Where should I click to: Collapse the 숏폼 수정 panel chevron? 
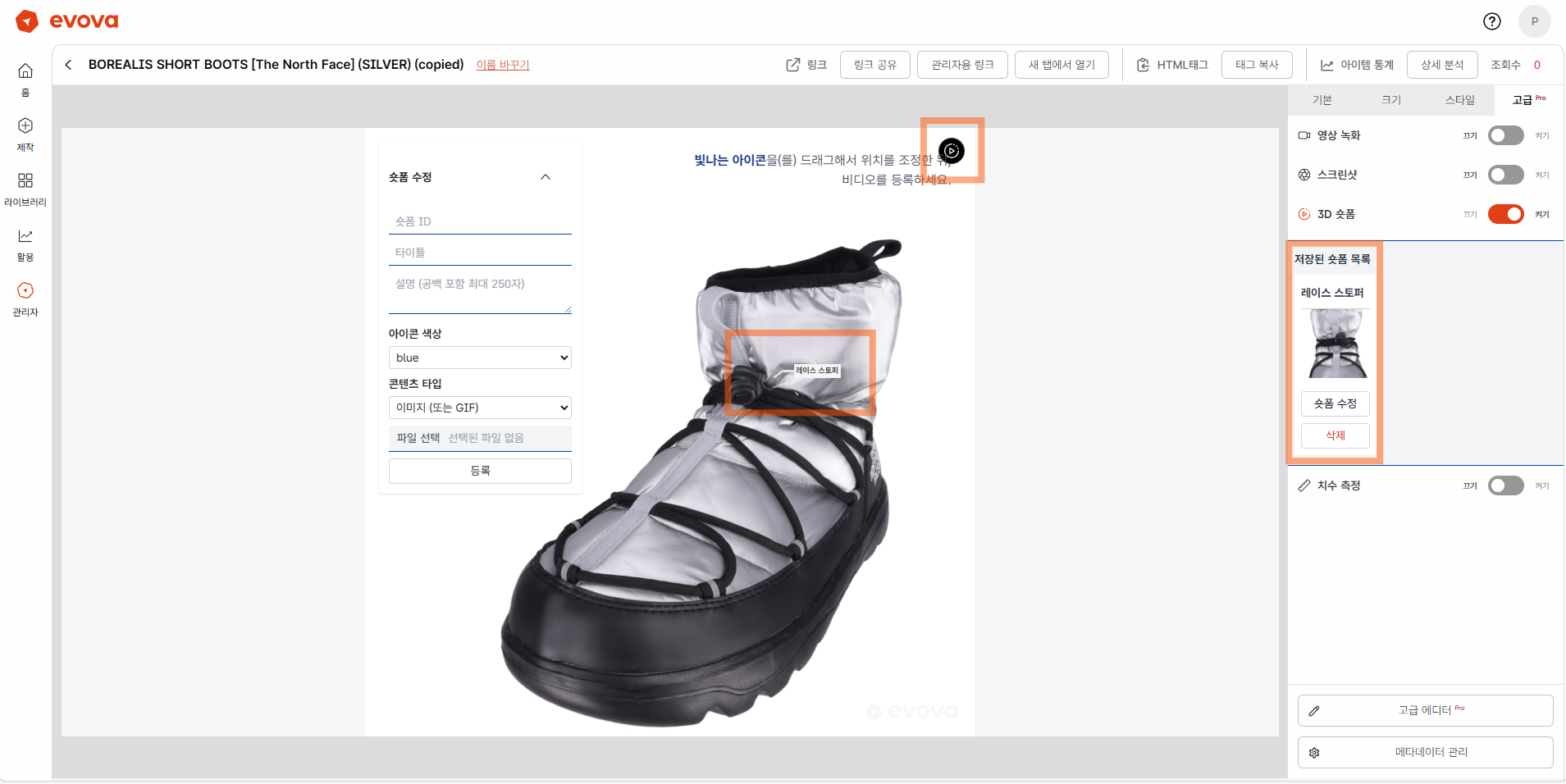tap(546, 177)
